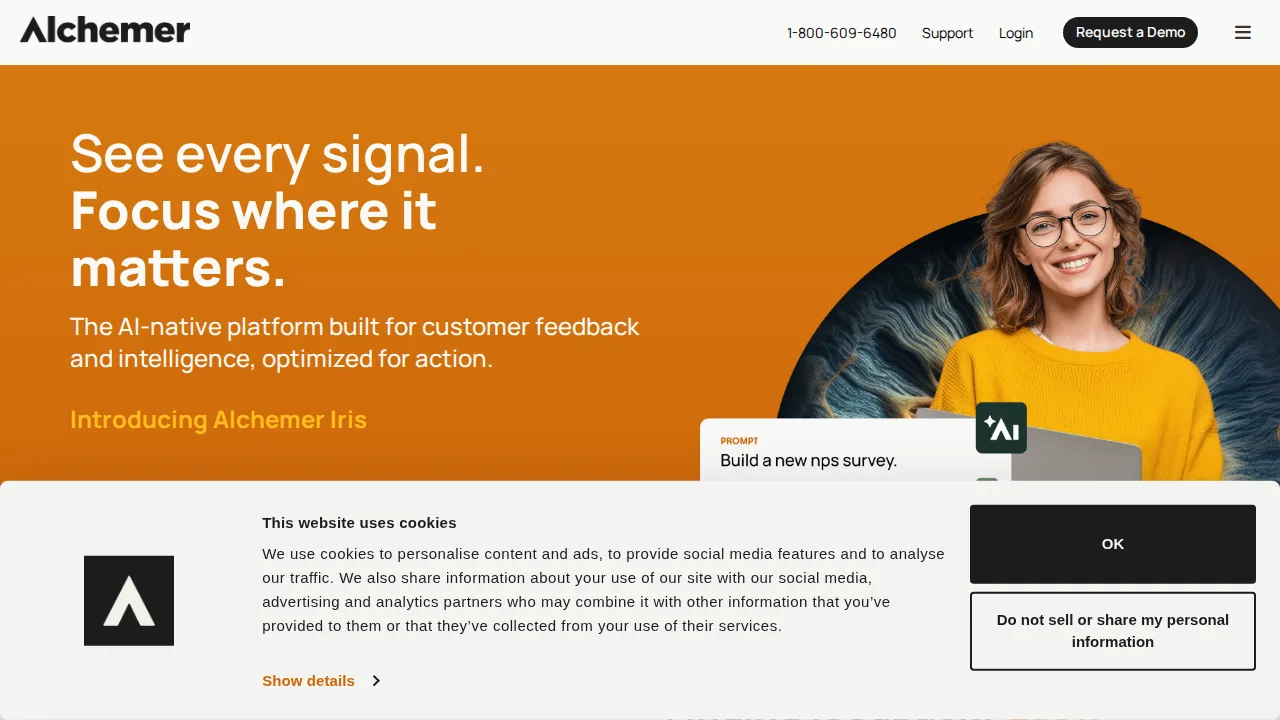Screen dimensions: 1280x720
Task: Click the Request a Demo button
Action: pos(1130,32)
